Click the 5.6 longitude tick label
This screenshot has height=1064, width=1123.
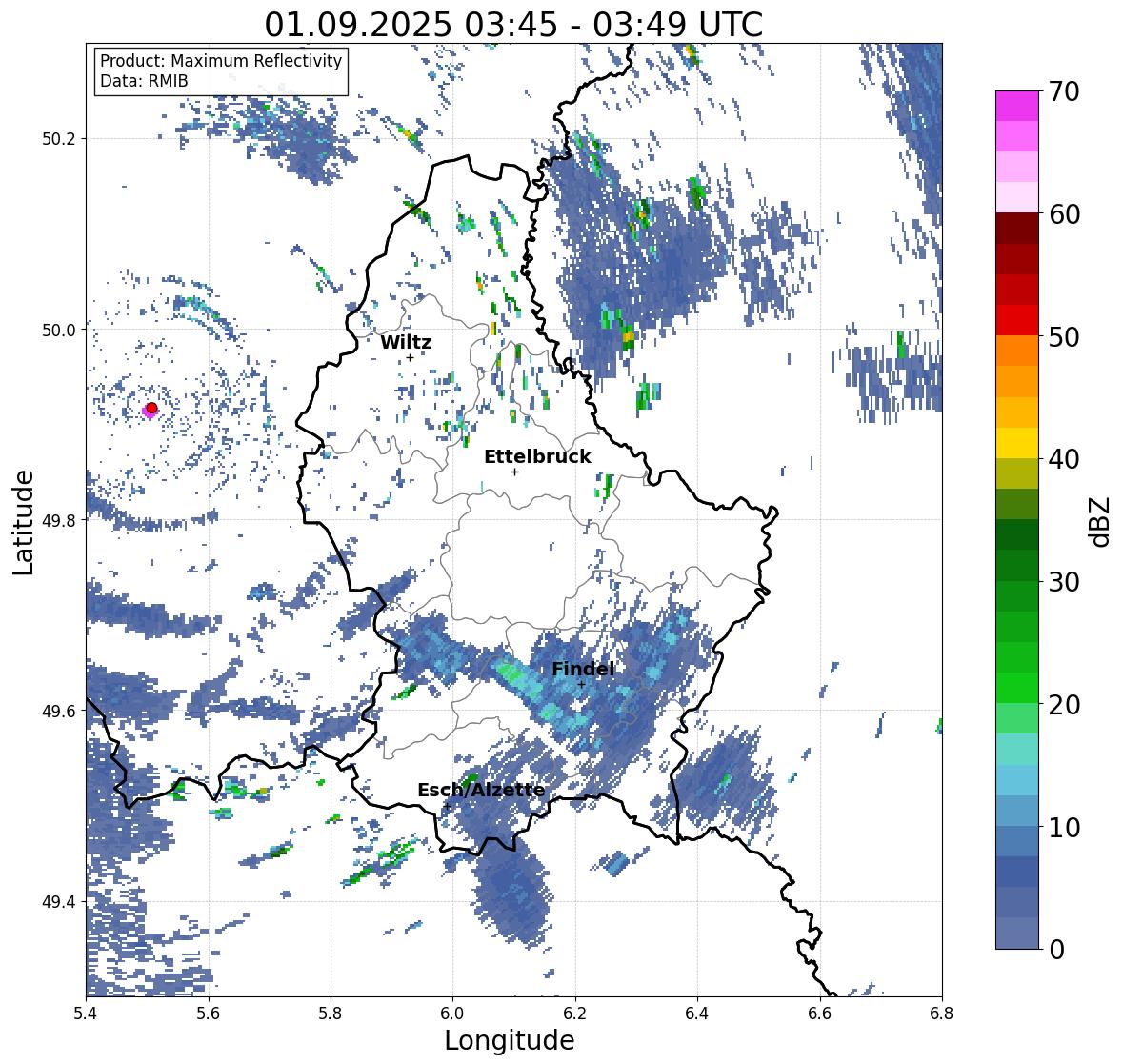(208, 1014)
